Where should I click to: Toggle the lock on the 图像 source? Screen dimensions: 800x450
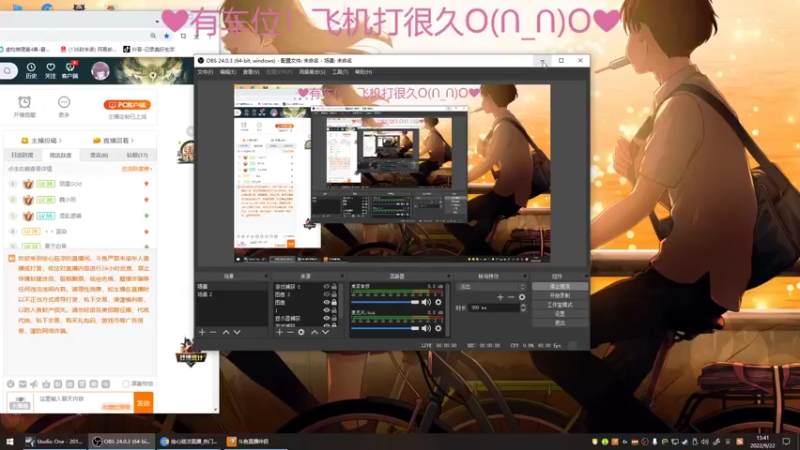click(334, 302)
